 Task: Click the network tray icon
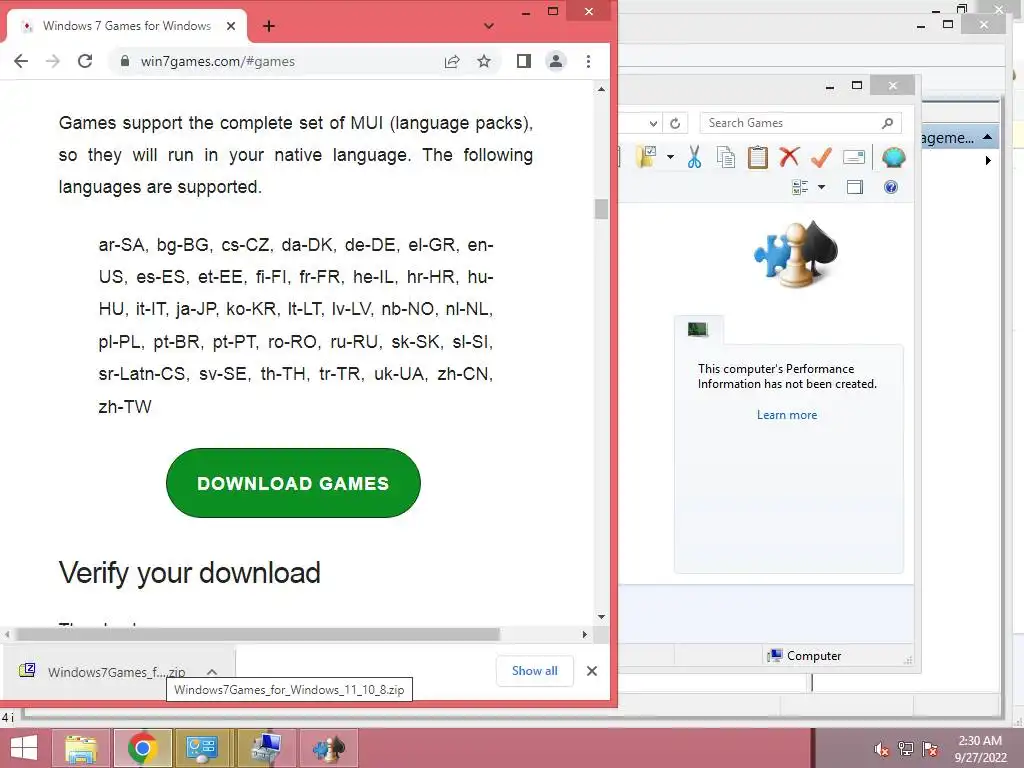pyautogui.click(x=906, y=749)
